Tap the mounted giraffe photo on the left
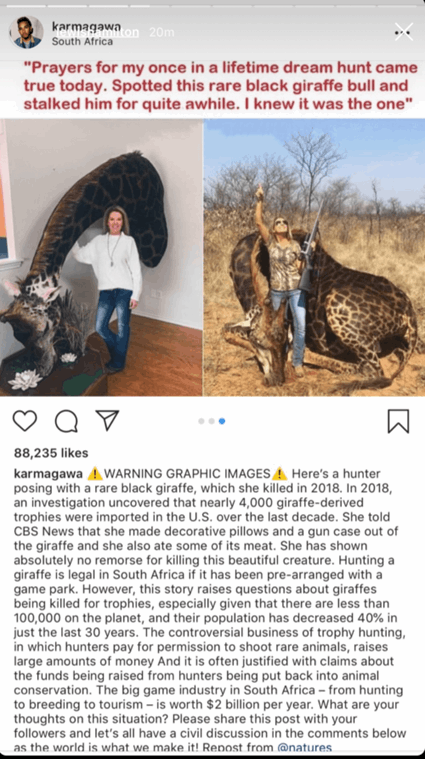The width and height of the screenshot is (425, 759). (101, 258)
